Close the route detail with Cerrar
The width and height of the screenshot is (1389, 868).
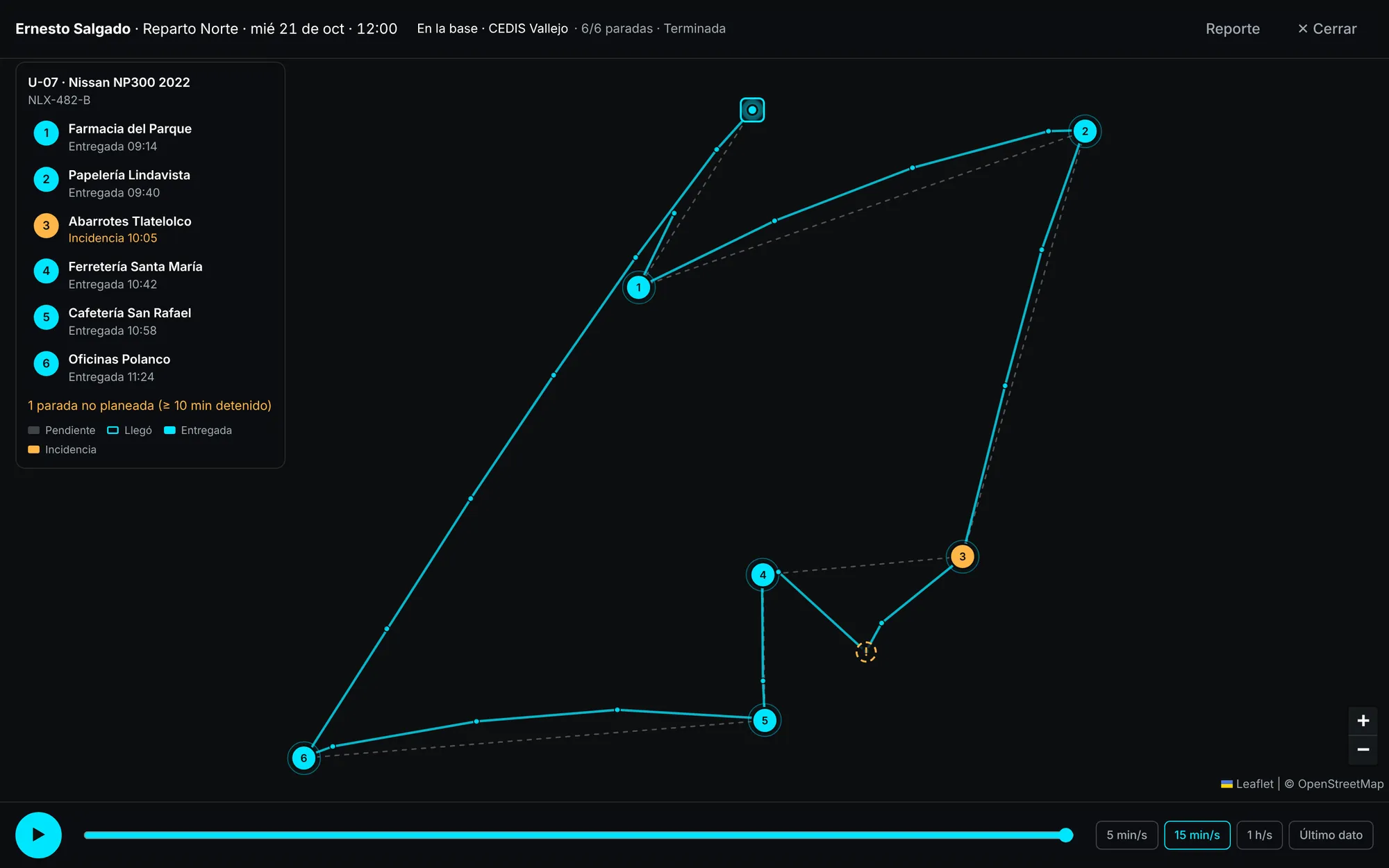point(1326,28)
